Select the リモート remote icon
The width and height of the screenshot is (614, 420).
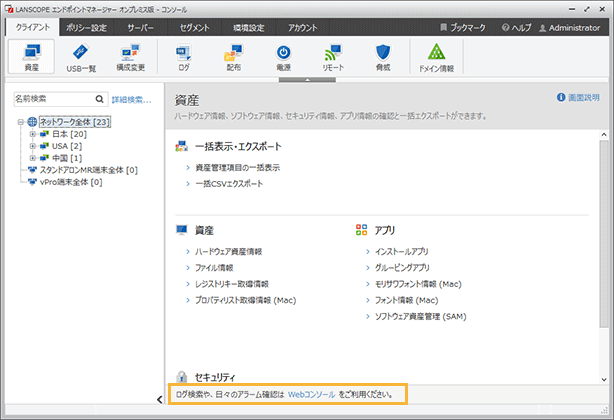tap(332, 56)
